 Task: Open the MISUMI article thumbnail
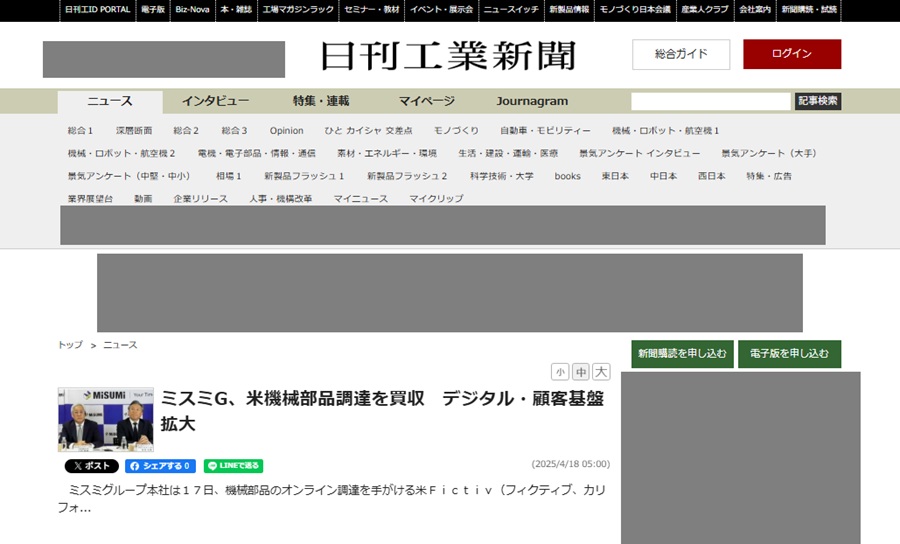[x=106, y=419]
